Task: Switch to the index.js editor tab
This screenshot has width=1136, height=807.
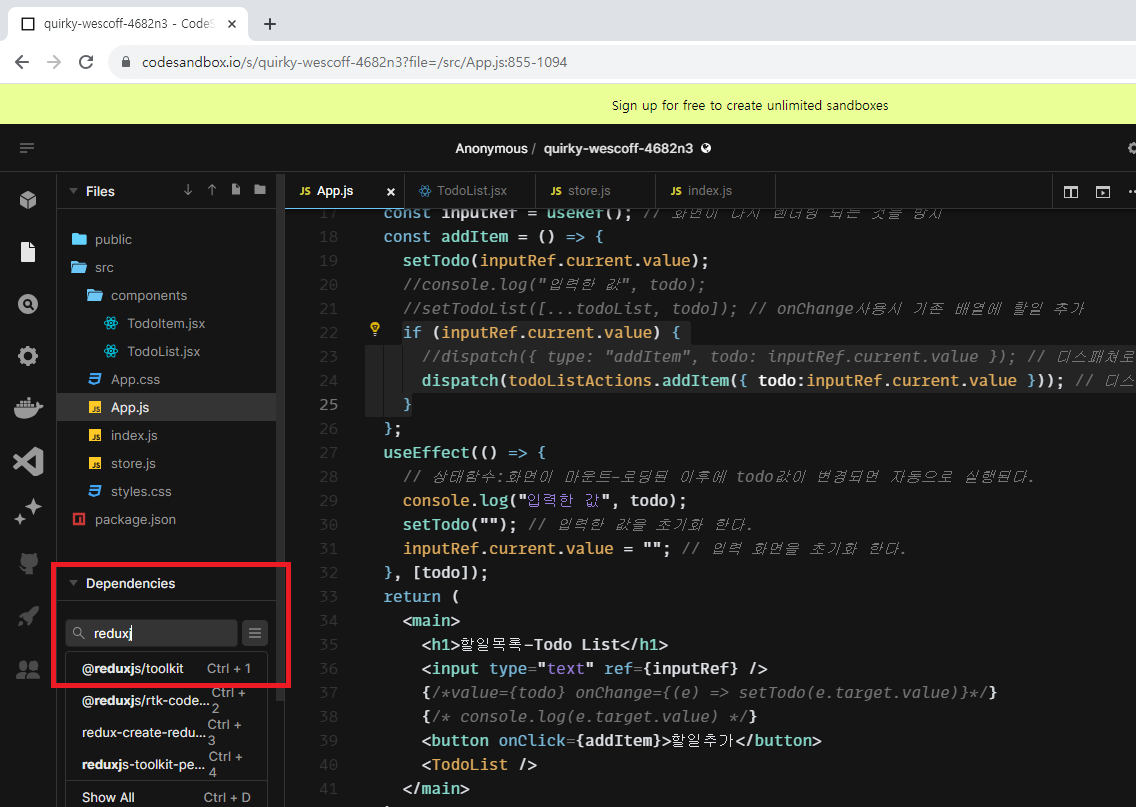Action: tap(714, 191)
